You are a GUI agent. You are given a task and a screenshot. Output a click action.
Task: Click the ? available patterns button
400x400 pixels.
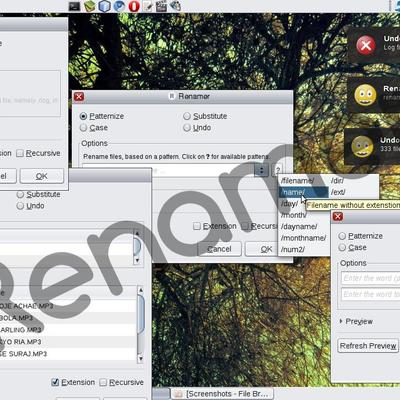[x=277, y=170]
